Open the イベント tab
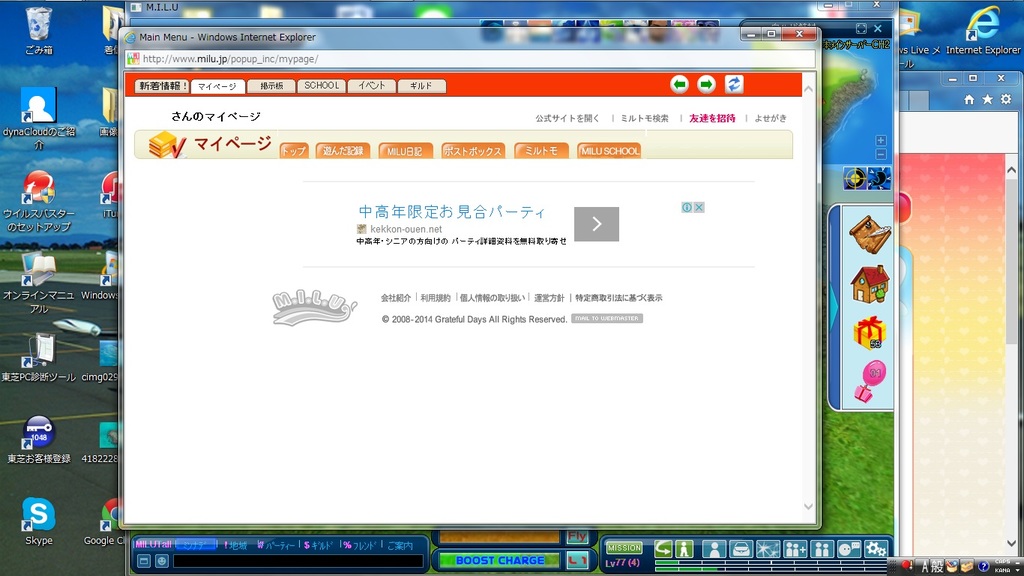Image resolution: width=1024 pixels, height=576 pixels. [x=372, y=86]
